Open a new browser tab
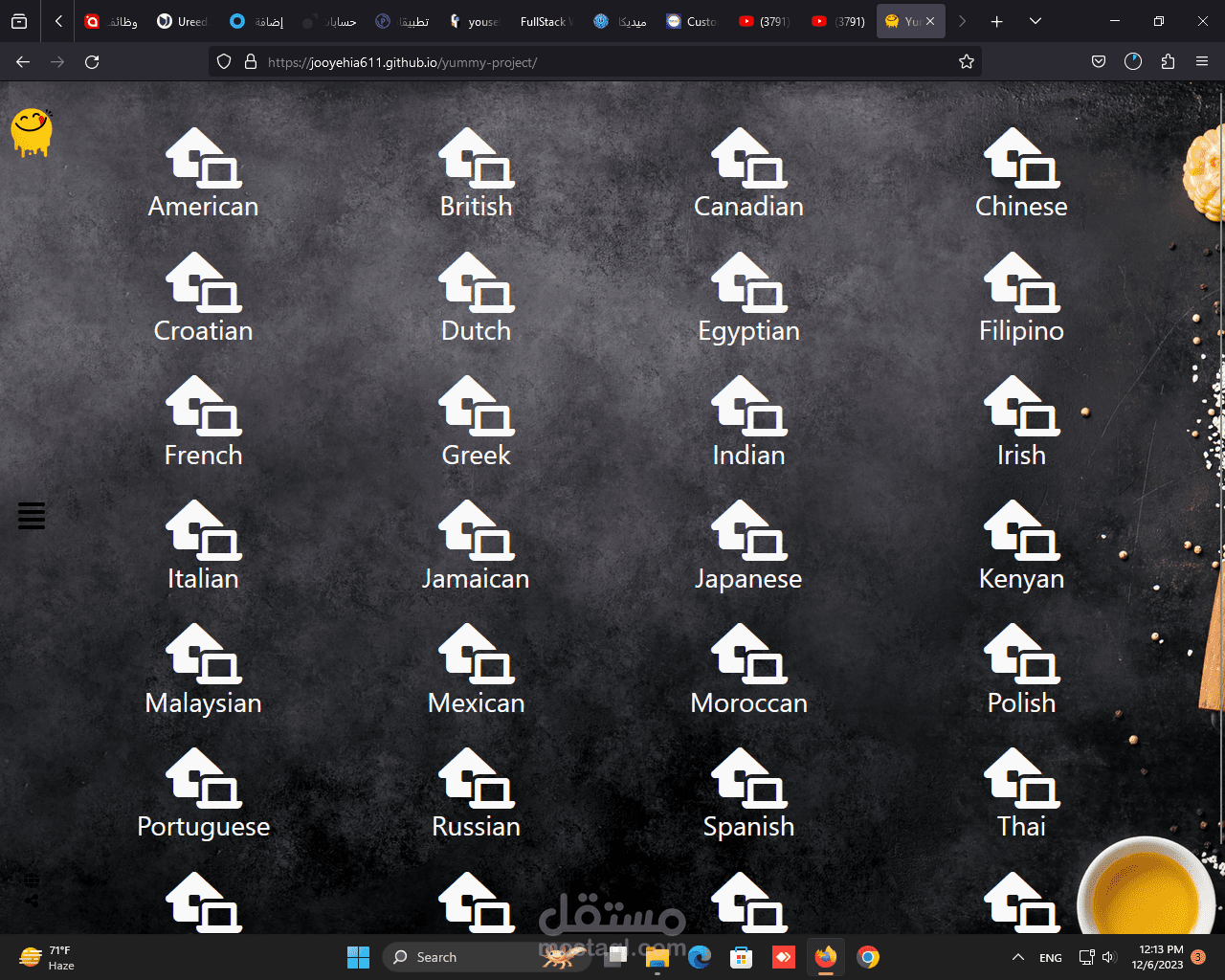1225x980 pixels. [996, 21]
